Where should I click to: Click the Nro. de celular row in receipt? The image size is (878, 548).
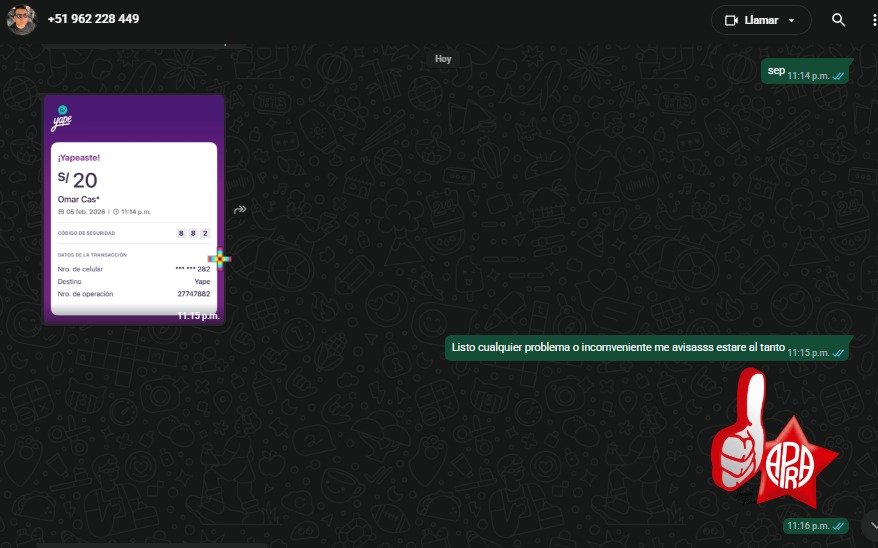(134, 269)
